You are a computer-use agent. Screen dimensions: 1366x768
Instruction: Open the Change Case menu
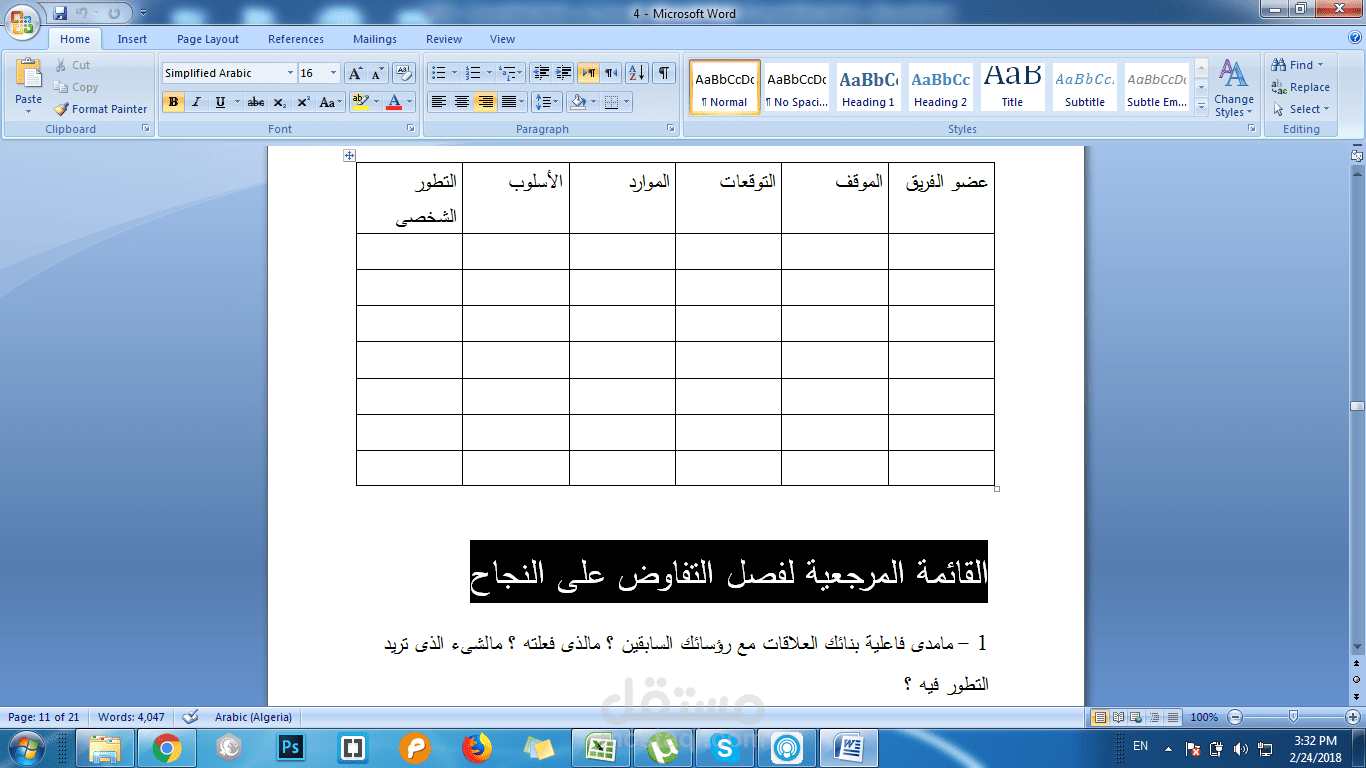coord(330,102)
